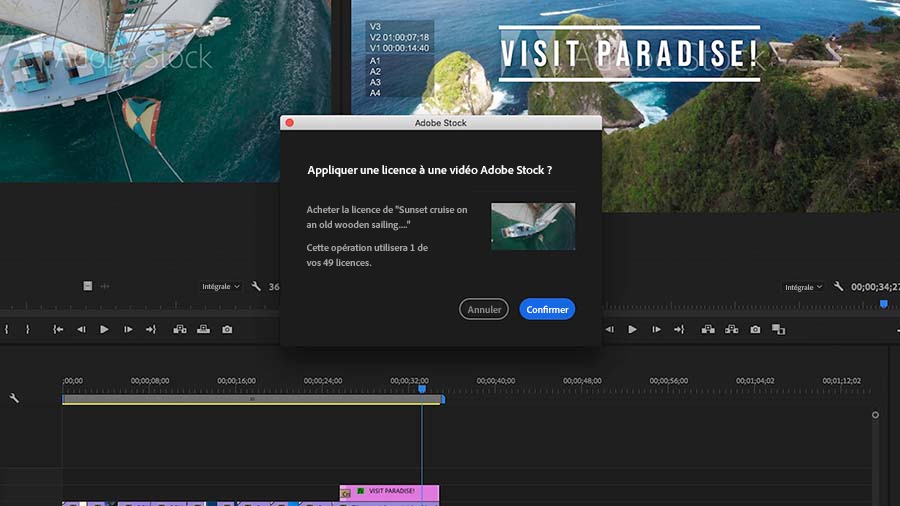
Task: Click the Lift icon in Program monitor
Action: click(x=708, y=329)
